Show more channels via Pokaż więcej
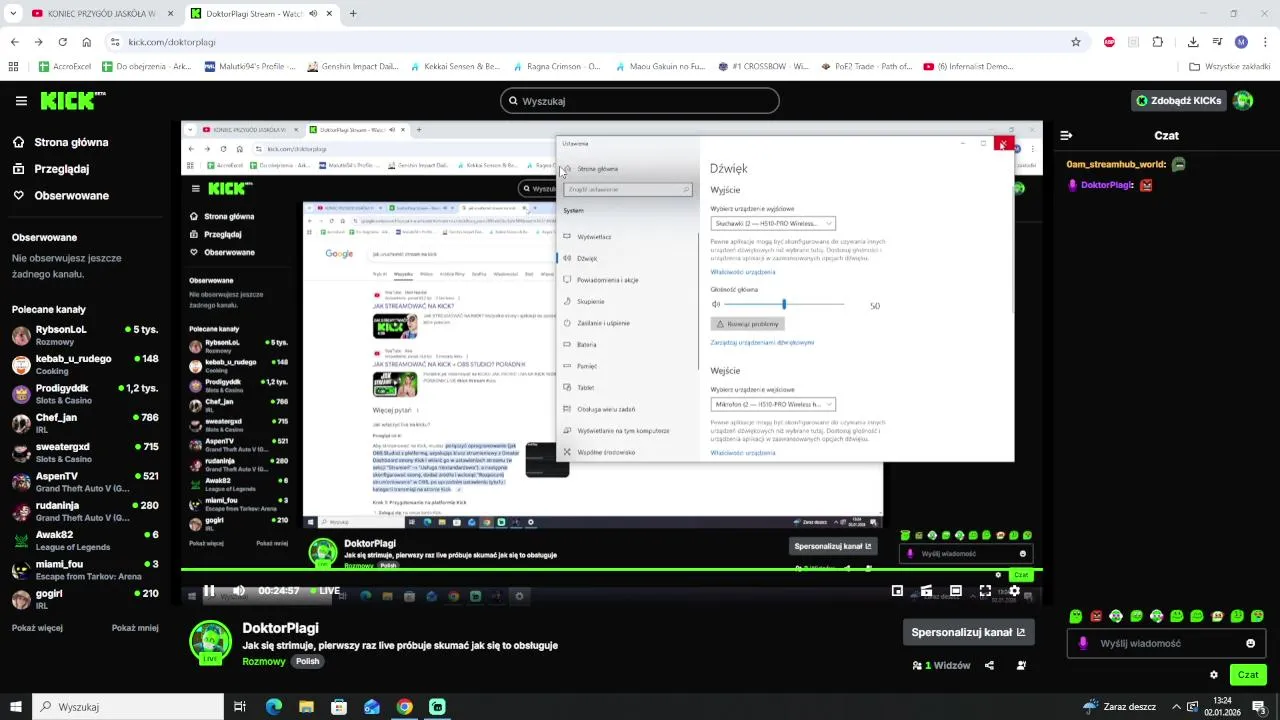 pos(37,628)
